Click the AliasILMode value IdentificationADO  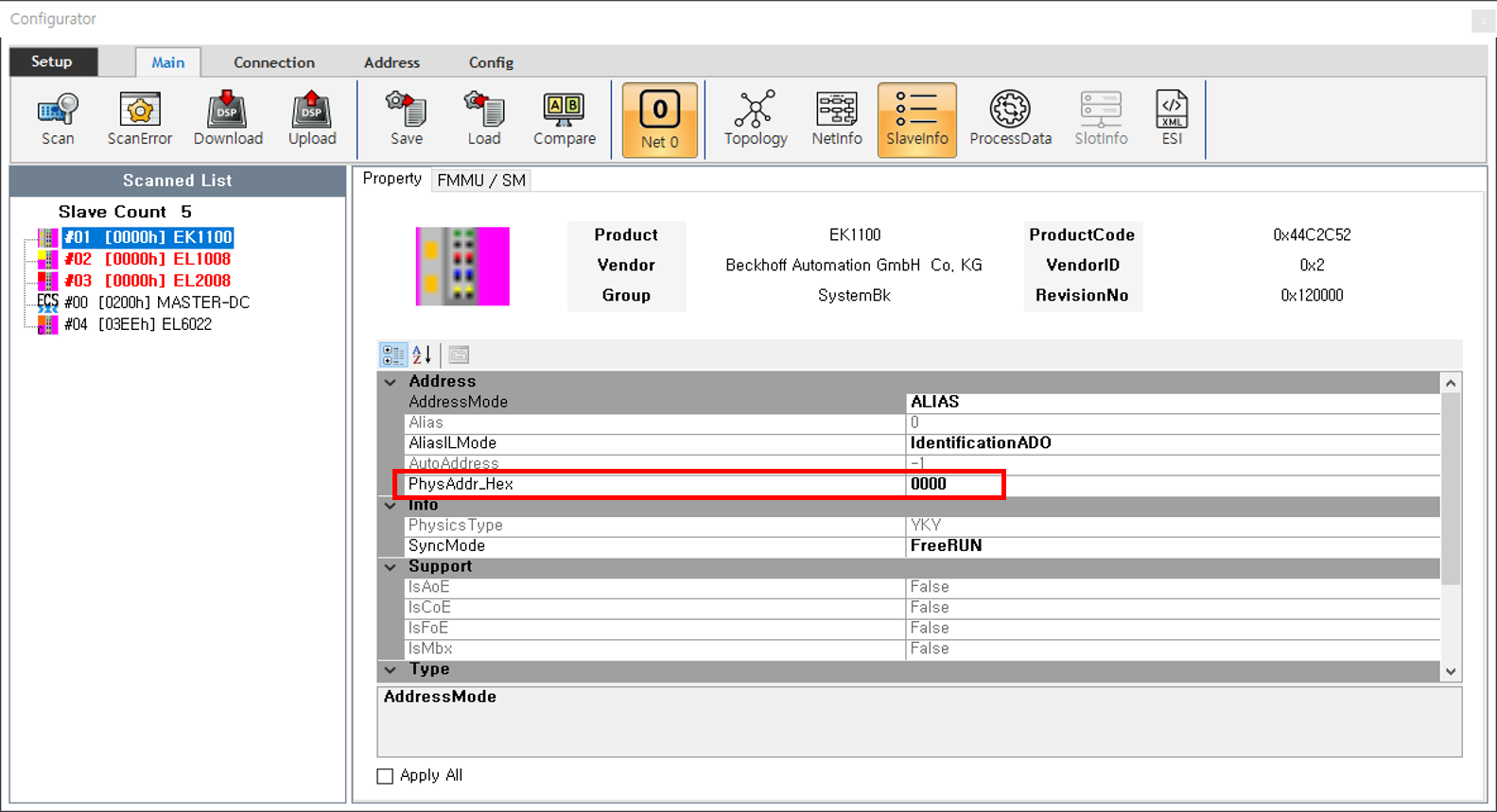coord(1173,443)
